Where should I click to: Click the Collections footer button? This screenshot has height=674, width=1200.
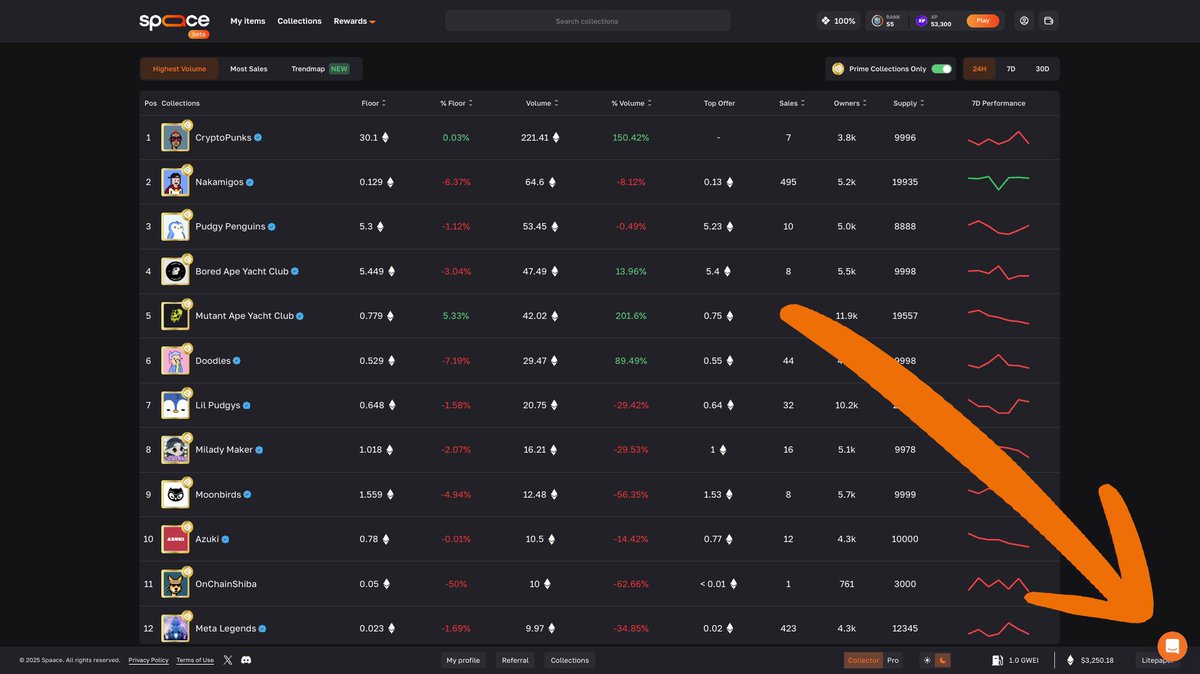570,660
